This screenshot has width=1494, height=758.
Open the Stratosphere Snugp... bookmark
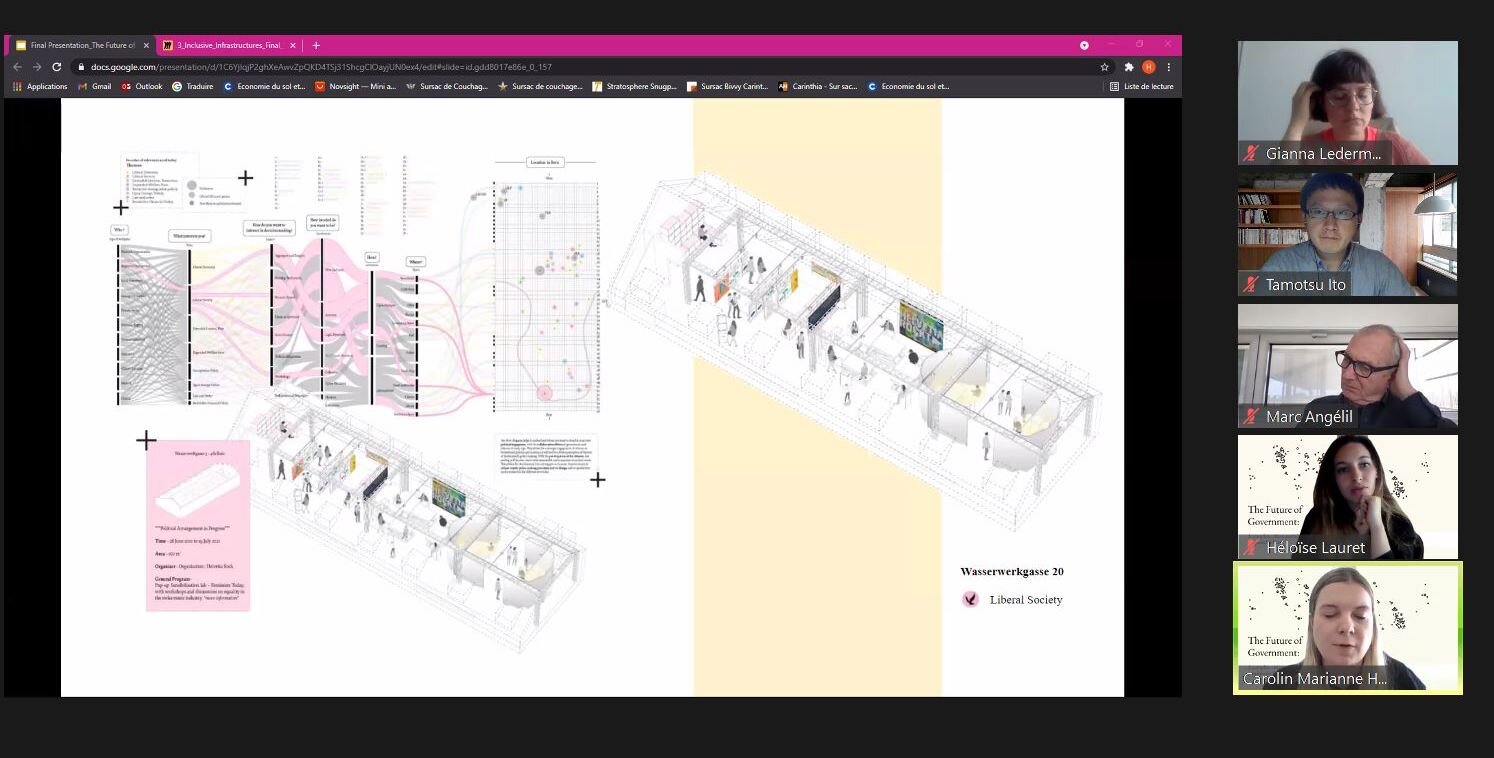[635, 87]
